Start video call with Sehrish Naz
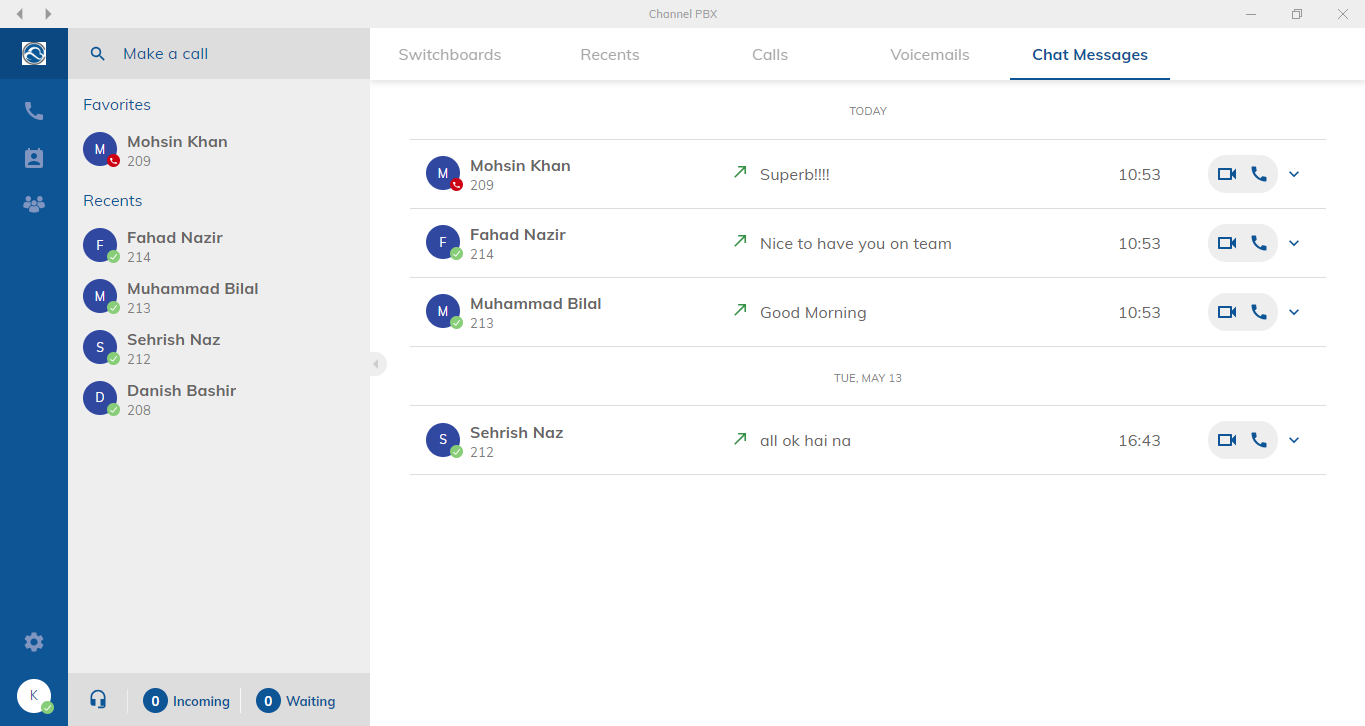1365x726 pixels. pyautogui.click(x=1227, y=440)
